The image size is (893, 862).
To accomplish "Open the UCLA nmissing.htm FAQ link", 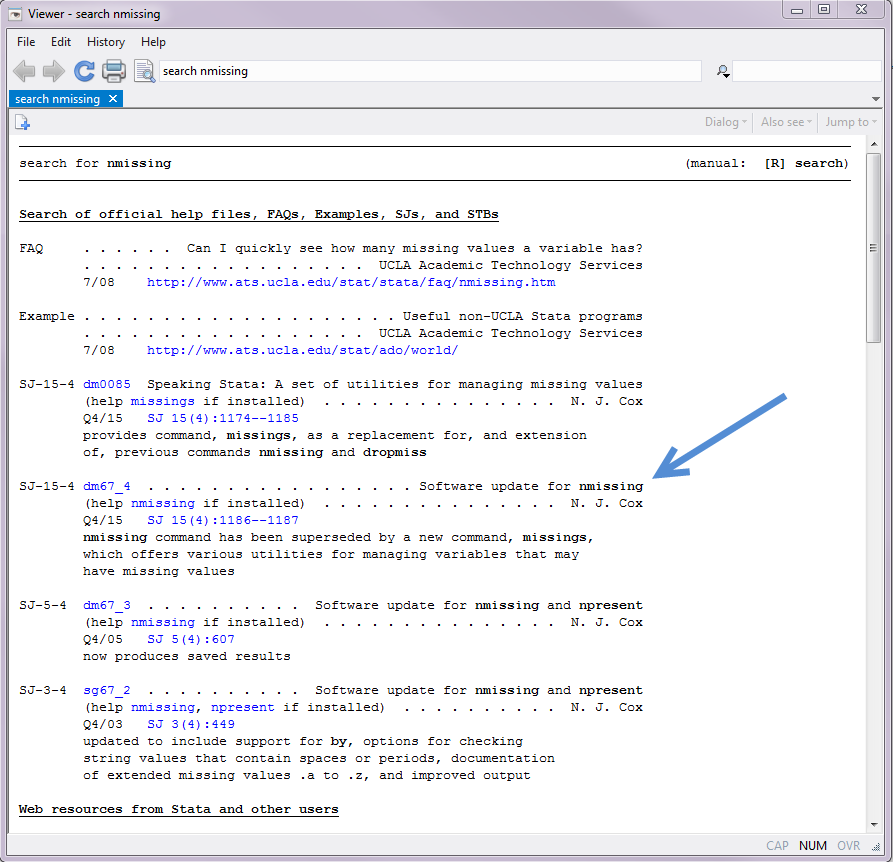I will click(351, 282).
